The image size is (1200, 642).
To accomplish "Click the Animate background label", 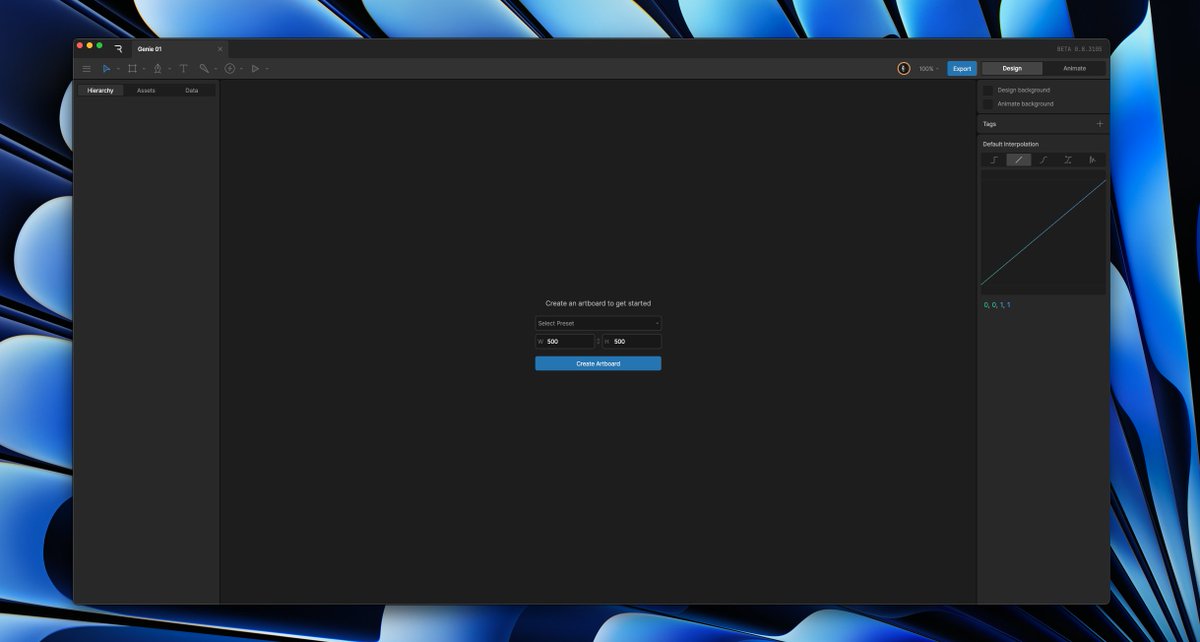I will click(1025, 104).
